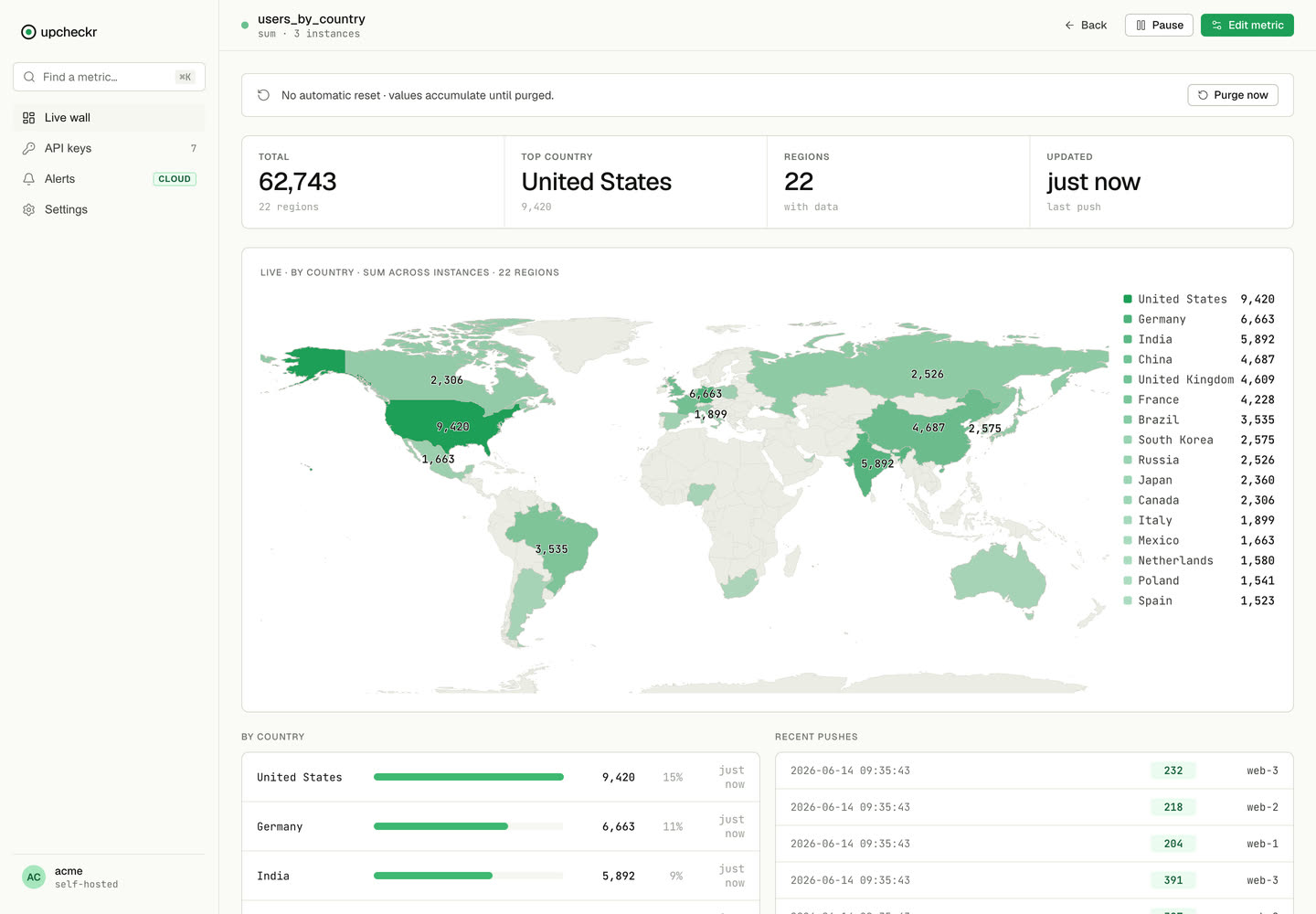Click the ⌘K shortcut badge
The width and height of the screenshot is (1316, 914).
pos(186,77)
